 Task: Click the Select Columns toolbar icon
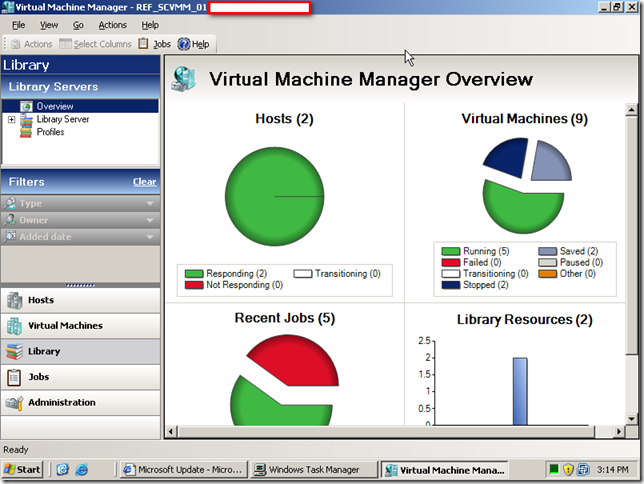tap(65, 44)
